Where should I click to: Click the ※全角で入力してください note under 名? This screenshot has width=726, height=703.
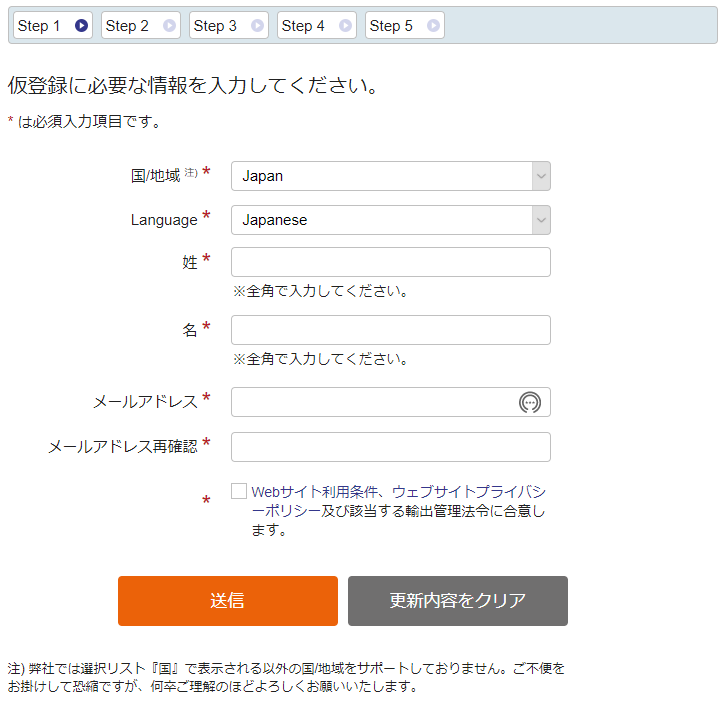(320, 359)
